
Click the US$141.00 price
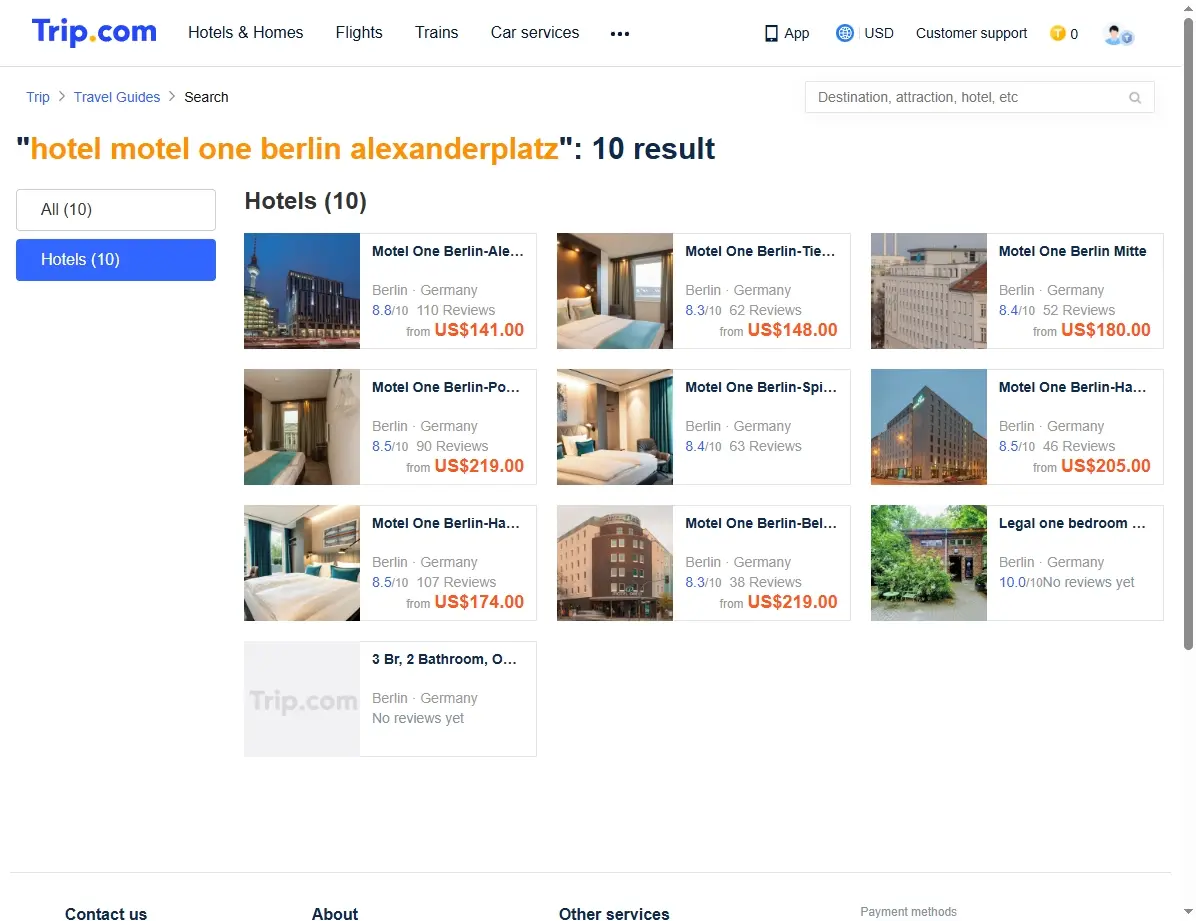click(479, 330)
